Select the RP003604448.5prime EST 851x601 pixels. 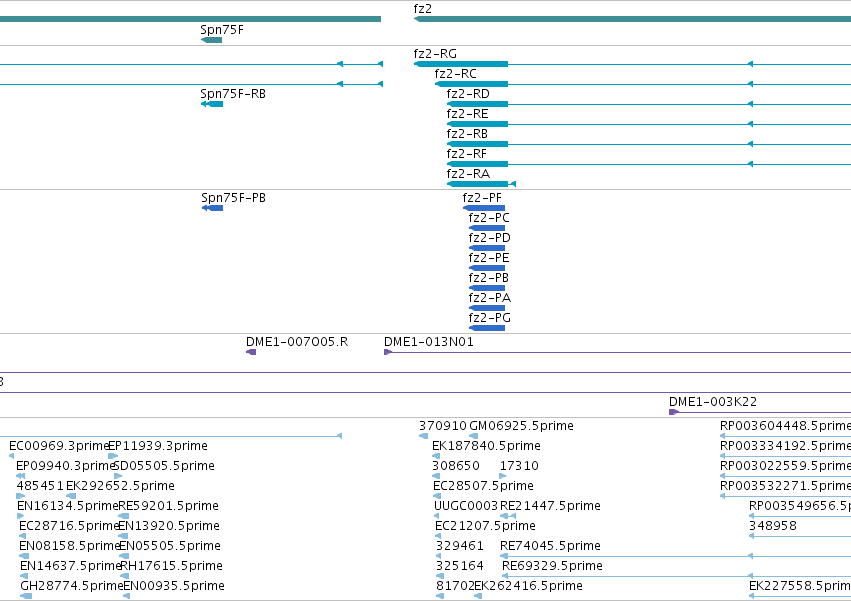point(785,436)
